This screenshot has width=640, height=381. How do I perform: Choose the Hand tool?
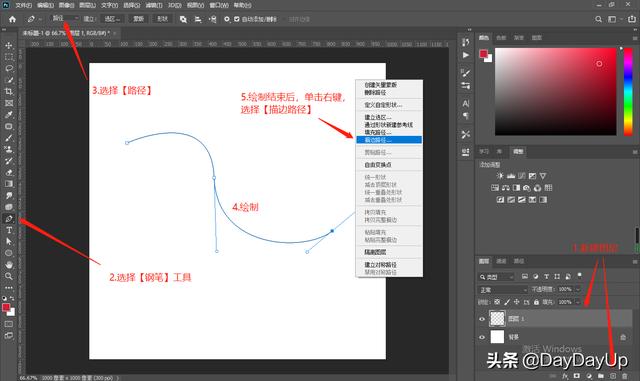pos(9,265)
